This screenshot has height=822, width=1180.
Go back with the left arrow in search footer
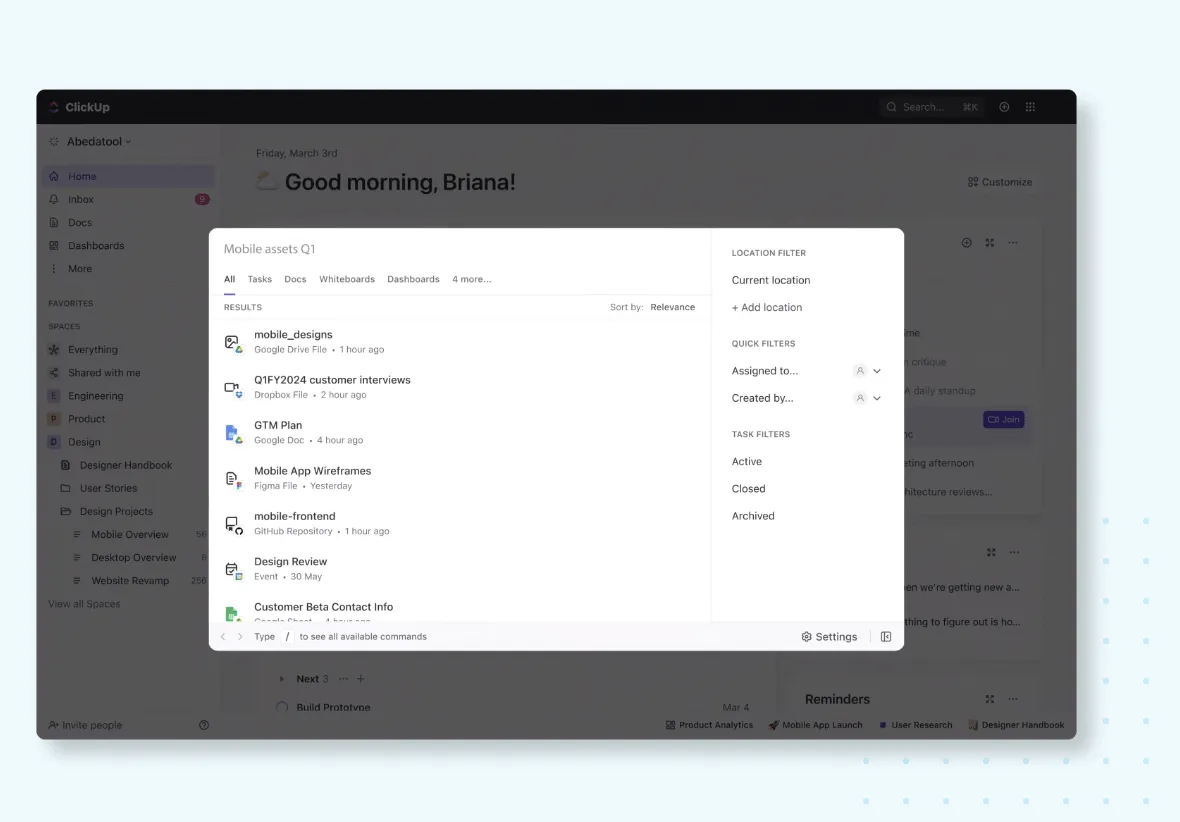[223, 637]
